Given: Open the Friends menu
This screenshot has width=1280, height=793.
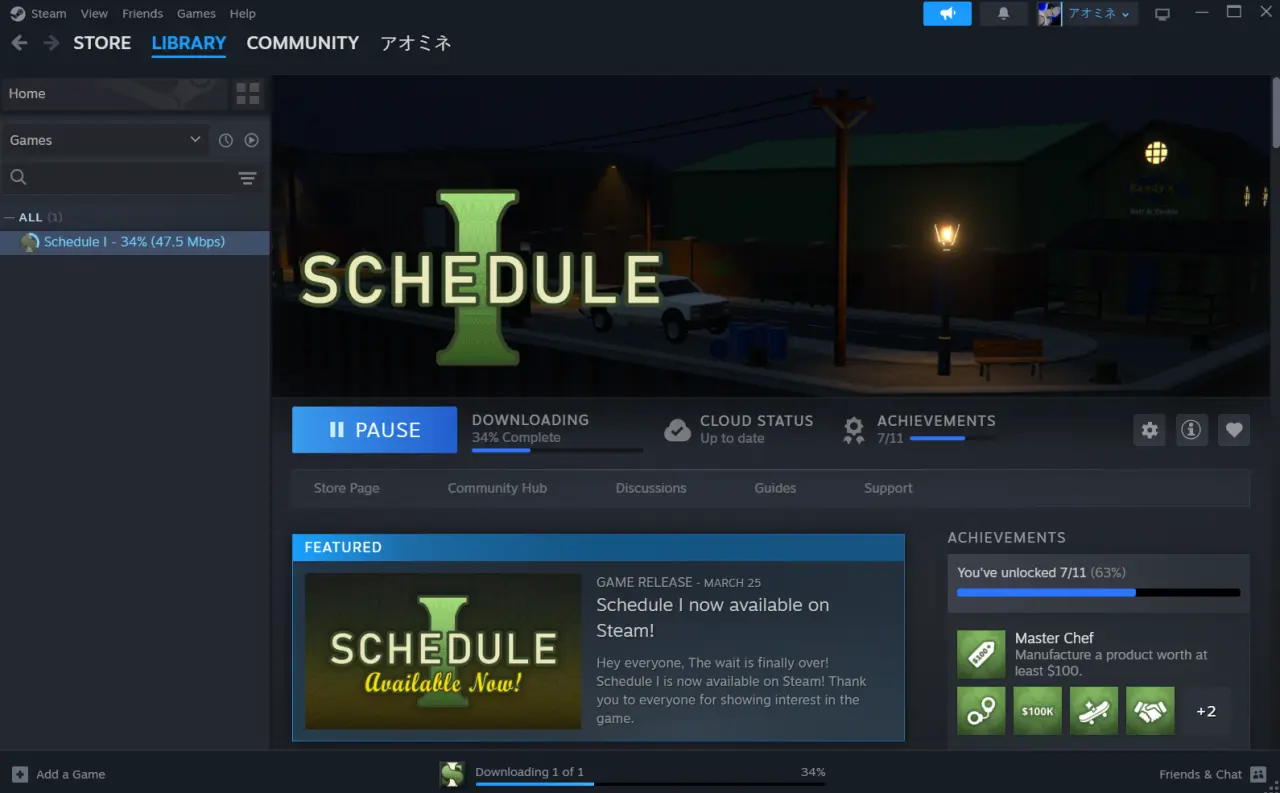Looking at the screenshot, I should tap(142, 14).
